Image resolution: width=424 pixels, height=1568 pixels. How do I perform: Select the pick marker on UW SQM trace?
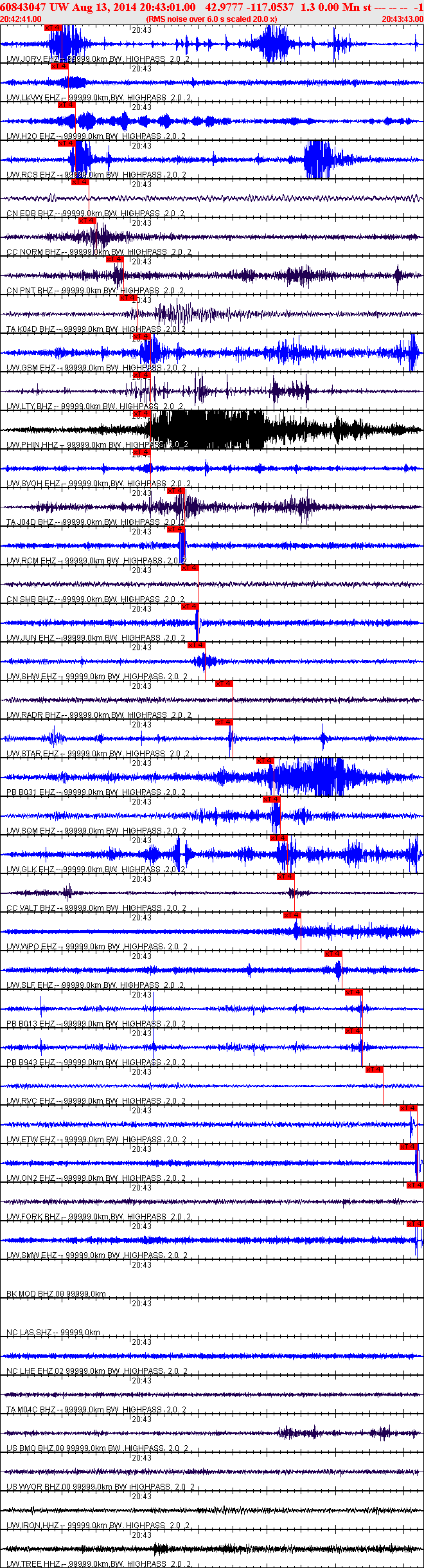point(272,799)
